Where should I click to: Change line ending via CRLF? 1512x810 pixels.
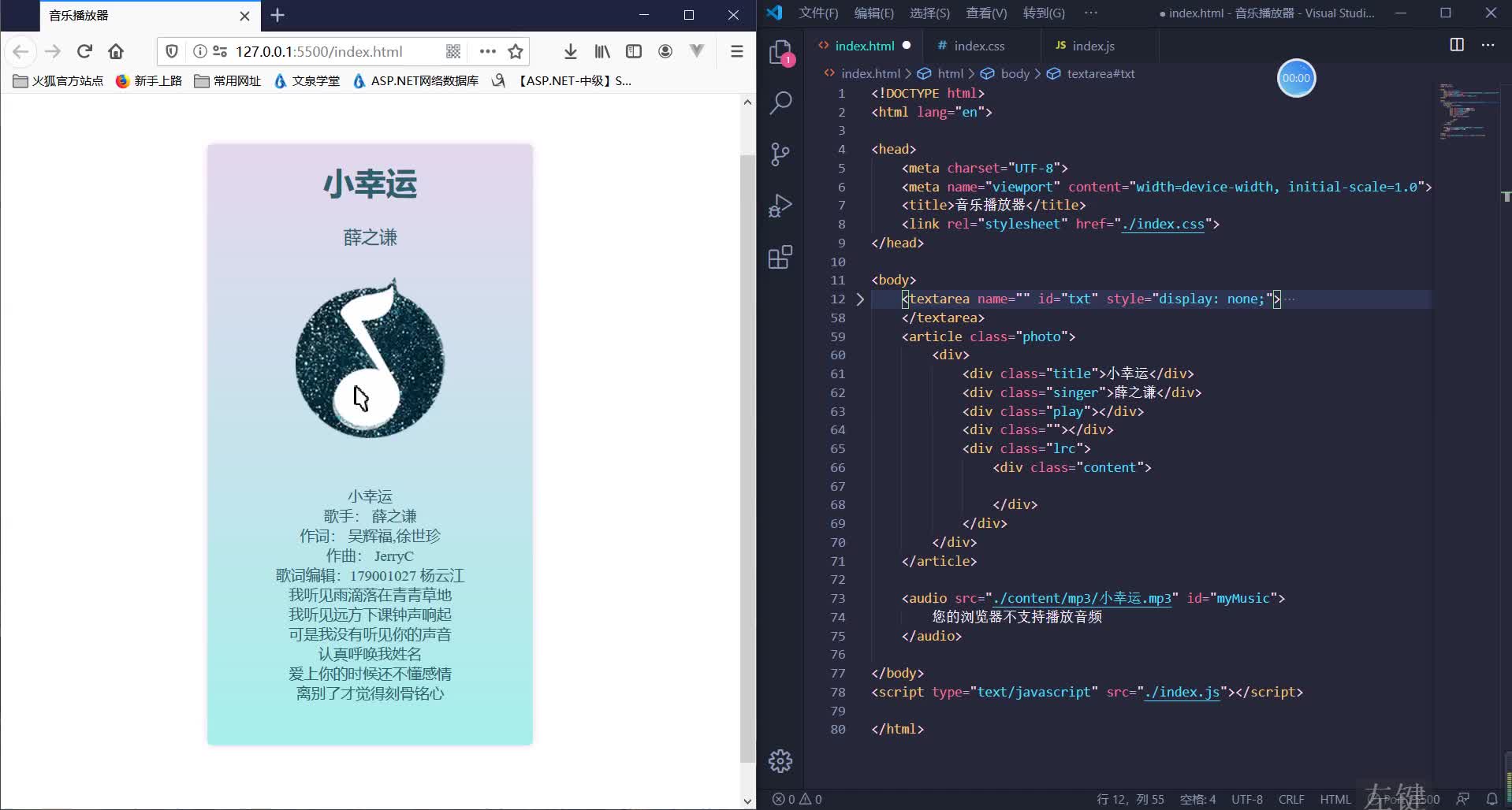pyautogui.click(x=1291, y=799)
